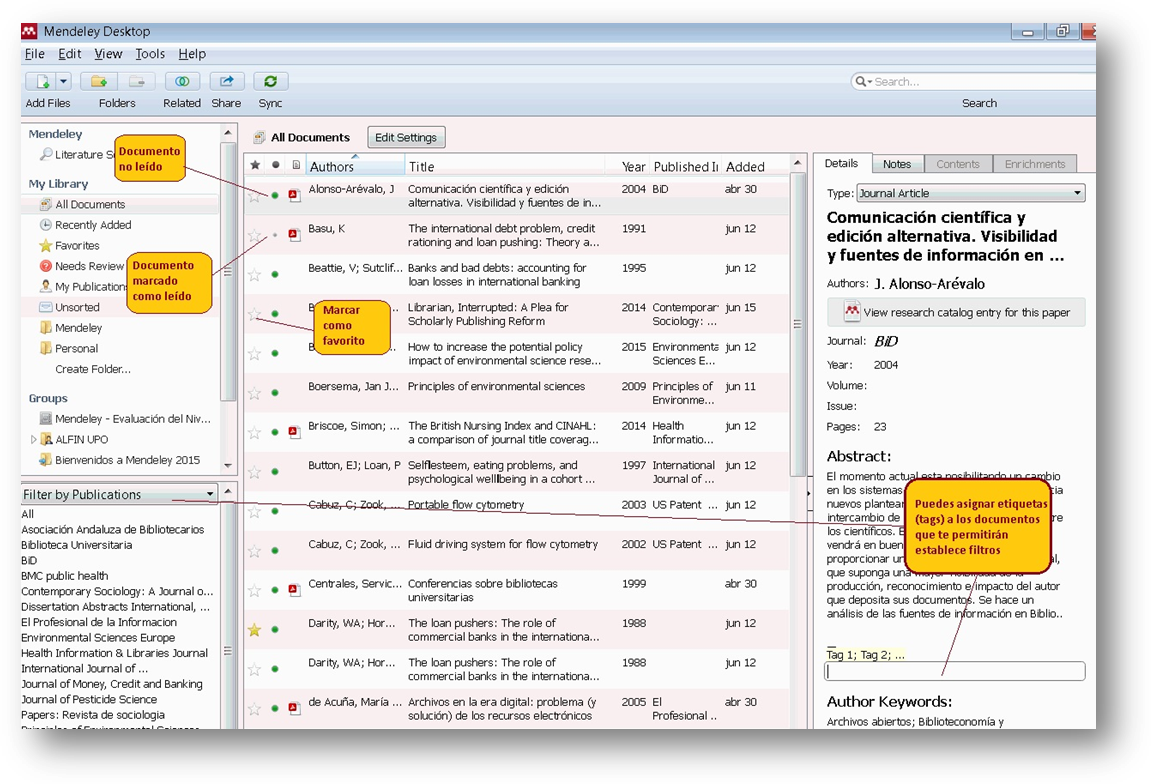Click the Mendeley logo in the title bar
Image resolution: width=1151 pixels, height=784 pixels.
(29, 31)
